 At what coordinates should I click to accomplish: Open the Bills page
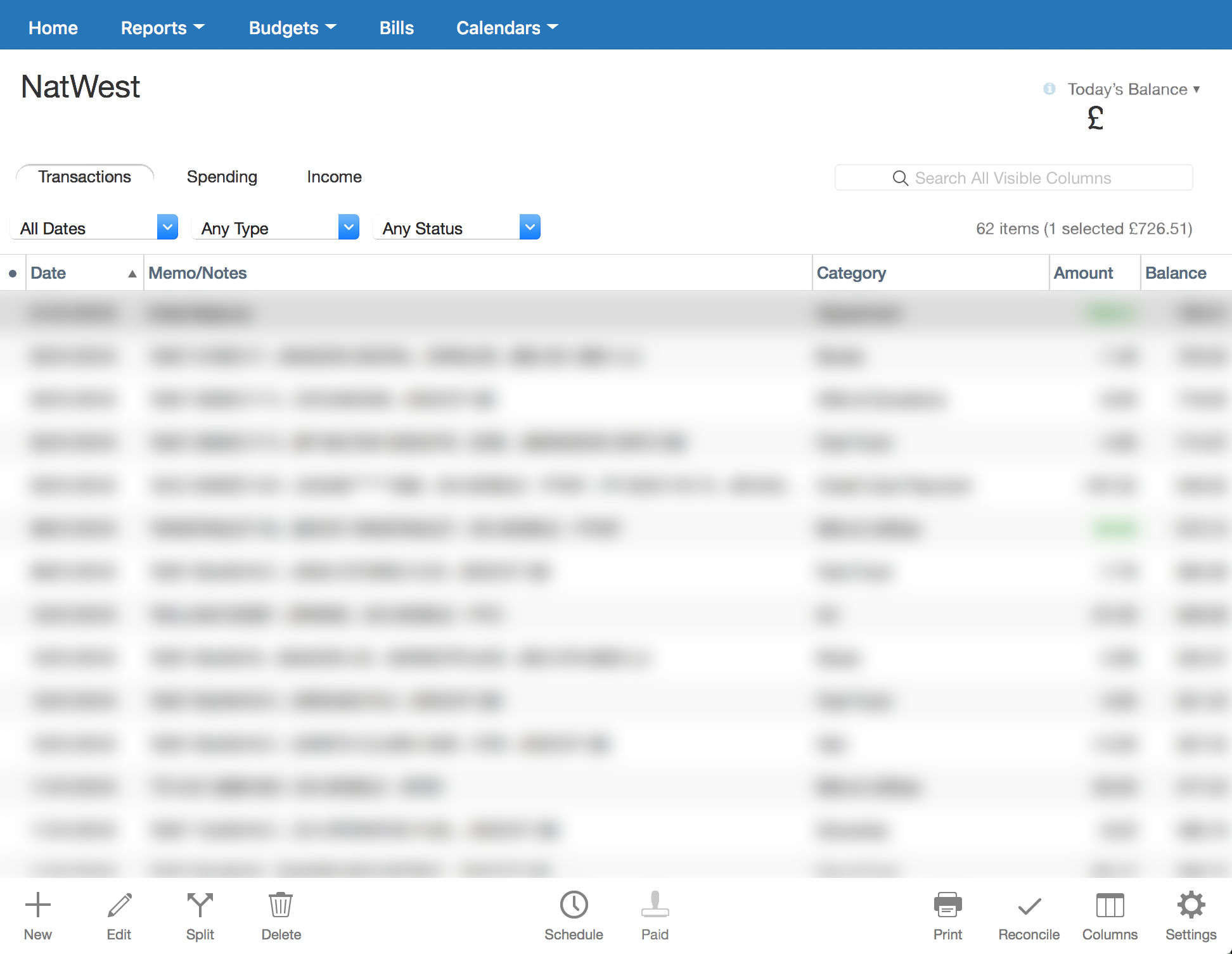[x=397, y=28]
